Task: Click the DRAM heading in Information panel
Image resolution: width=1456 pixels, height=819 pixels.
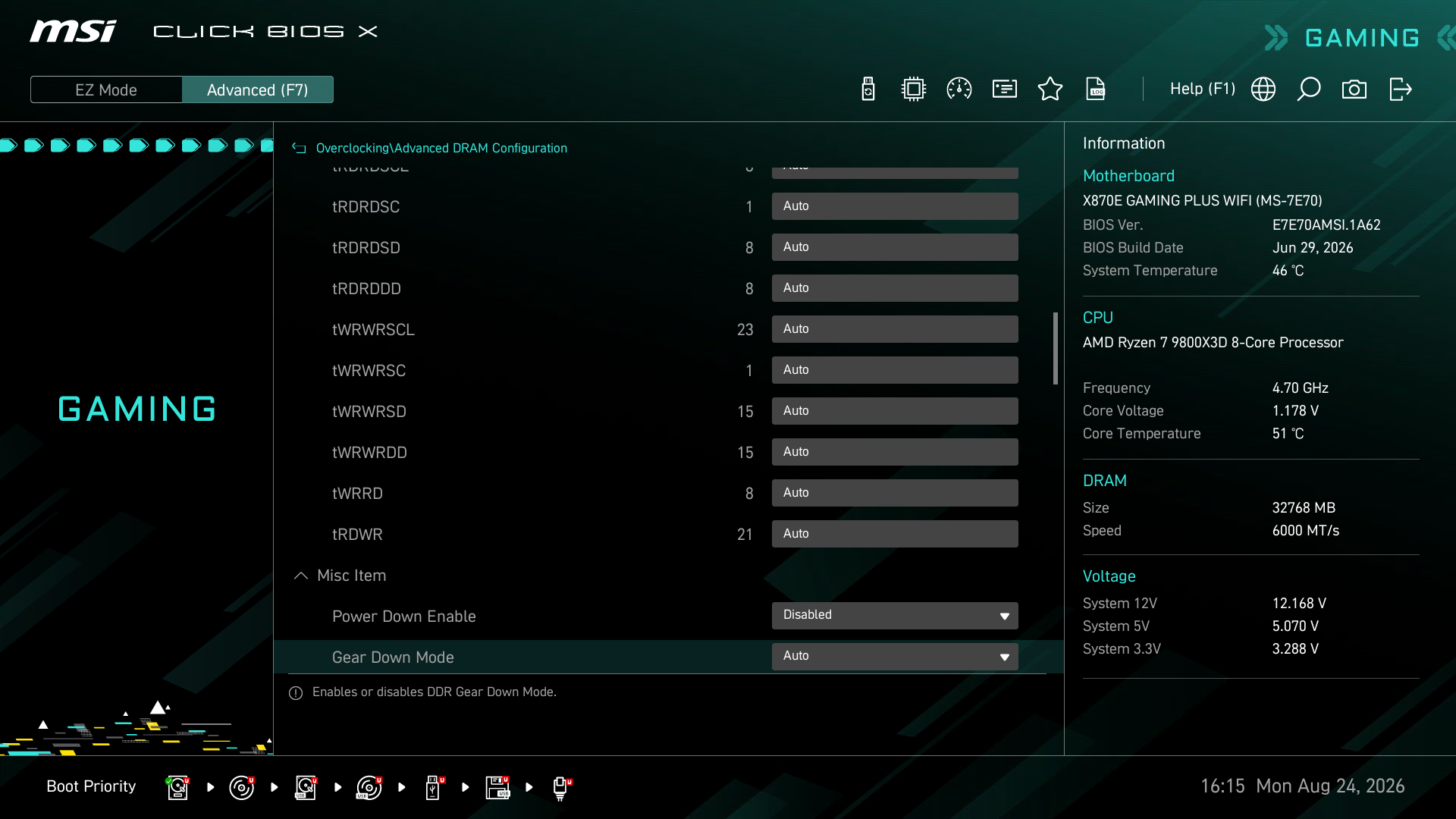Action: [x=1104, y=481]
